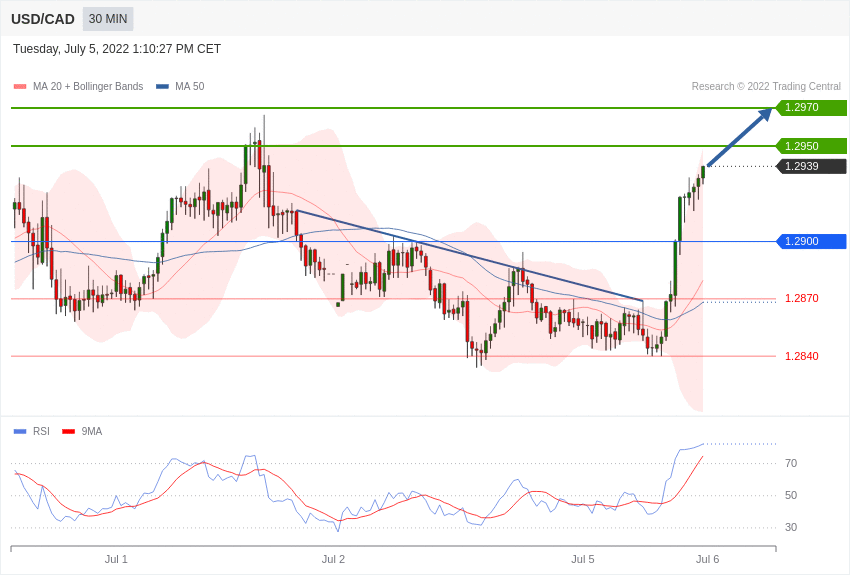Click the 1.2939 current price tag
The width and height of the screenshot is (850, 576).
(811, 166)
